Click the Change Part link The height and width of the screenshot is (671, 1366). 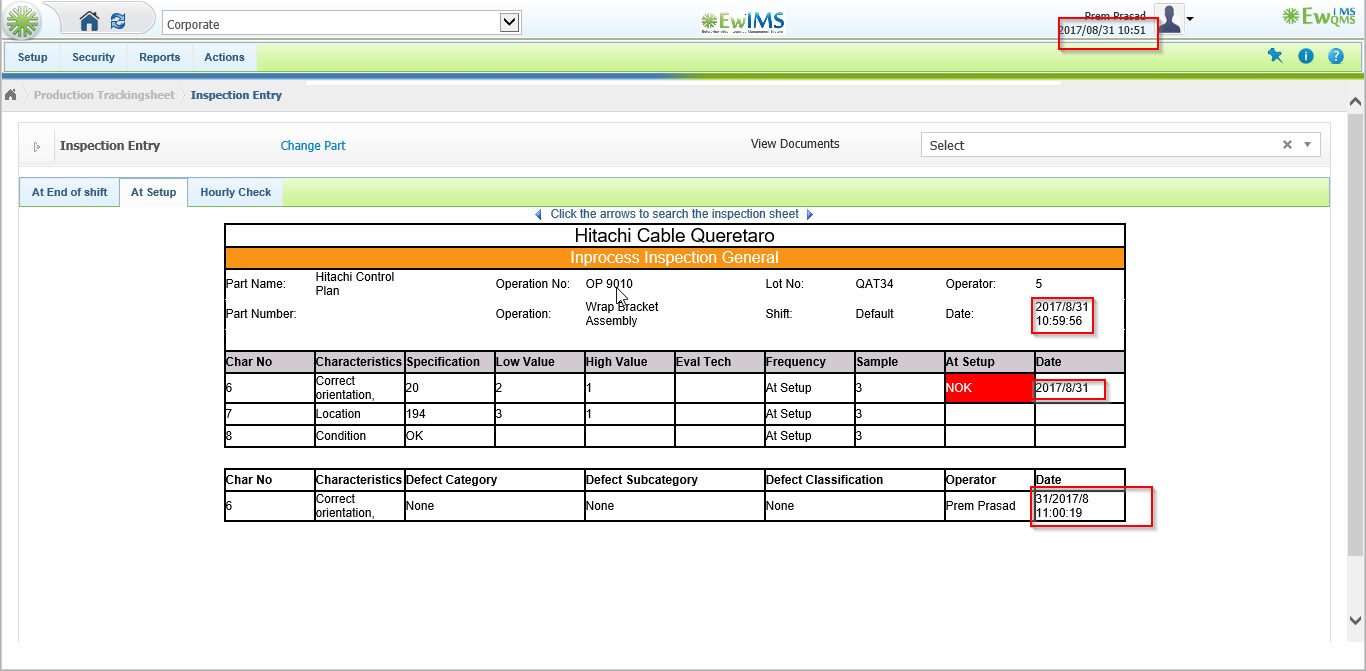tap(313, 145)
